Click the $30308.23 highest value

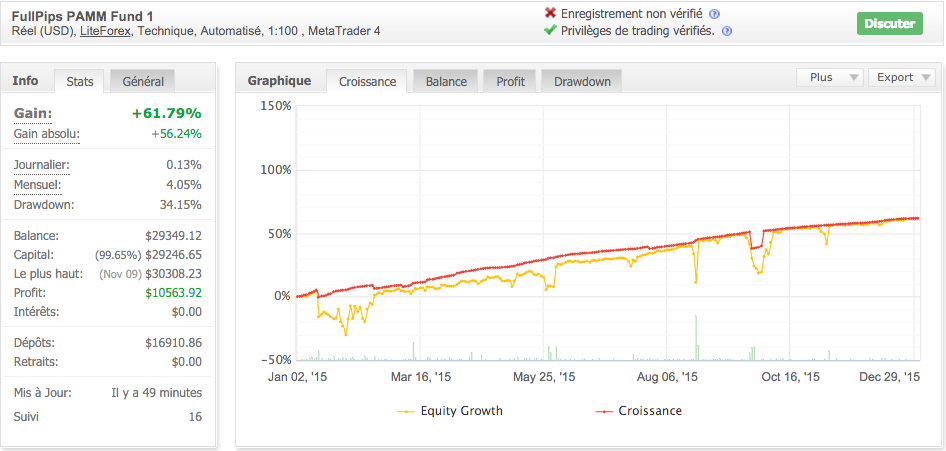[x=173, y=274]
